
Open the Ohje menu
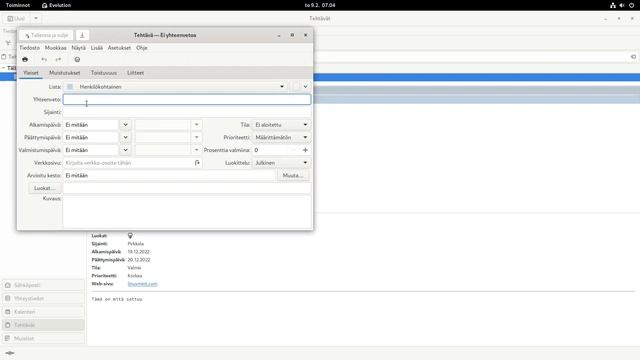coord(142,48)
